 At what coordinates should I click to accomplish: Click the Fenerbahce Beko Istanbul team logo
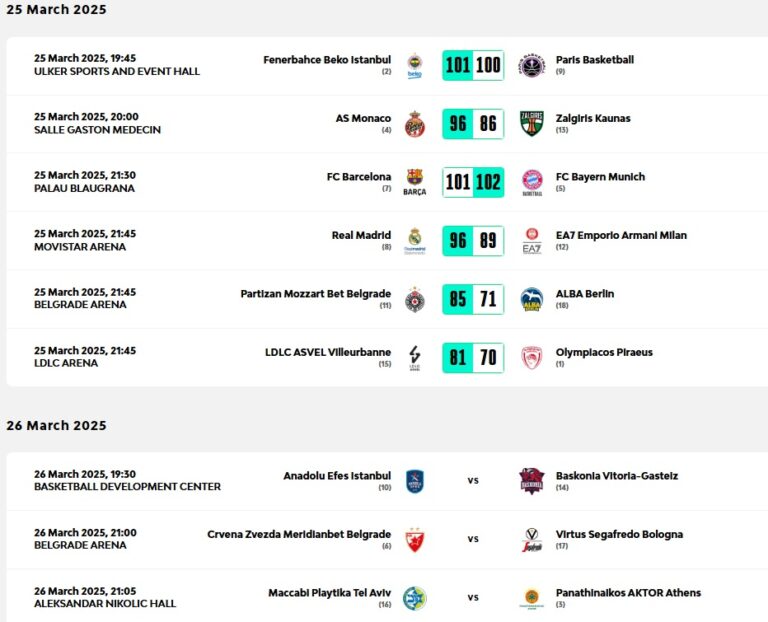click(414, 66)
